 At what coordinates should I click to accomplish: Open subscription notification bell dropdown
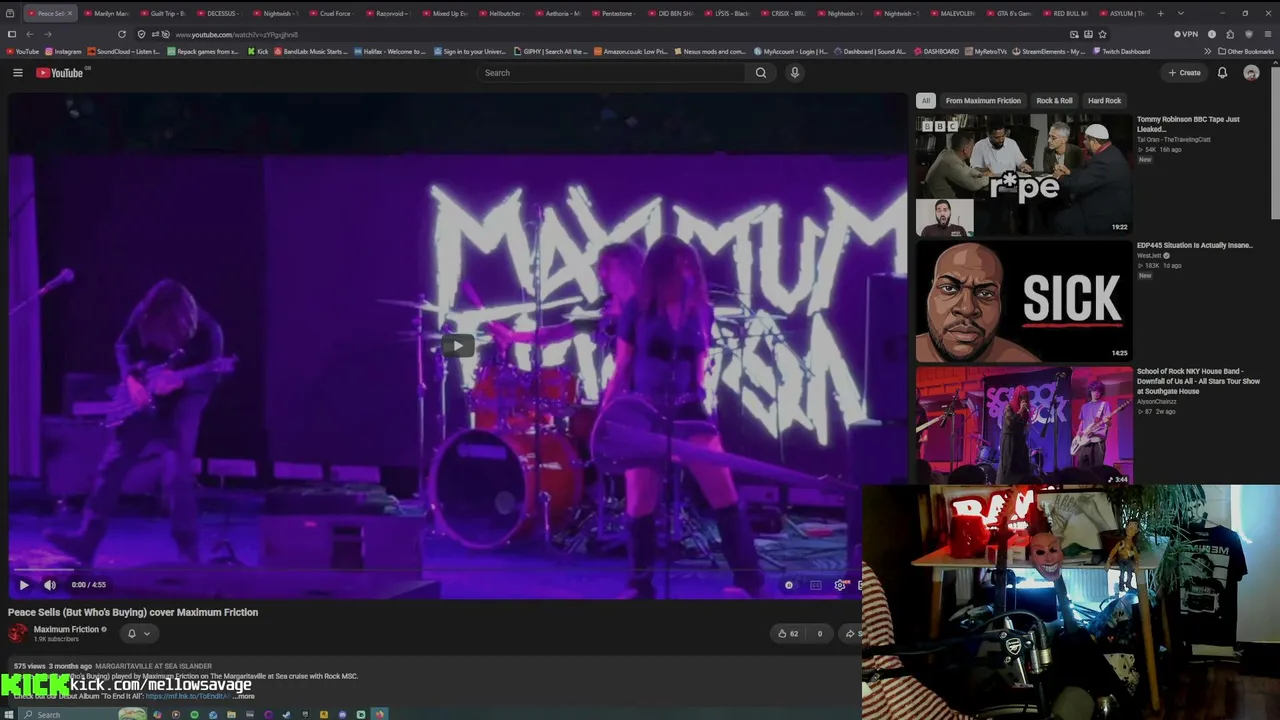pos(138,633)
